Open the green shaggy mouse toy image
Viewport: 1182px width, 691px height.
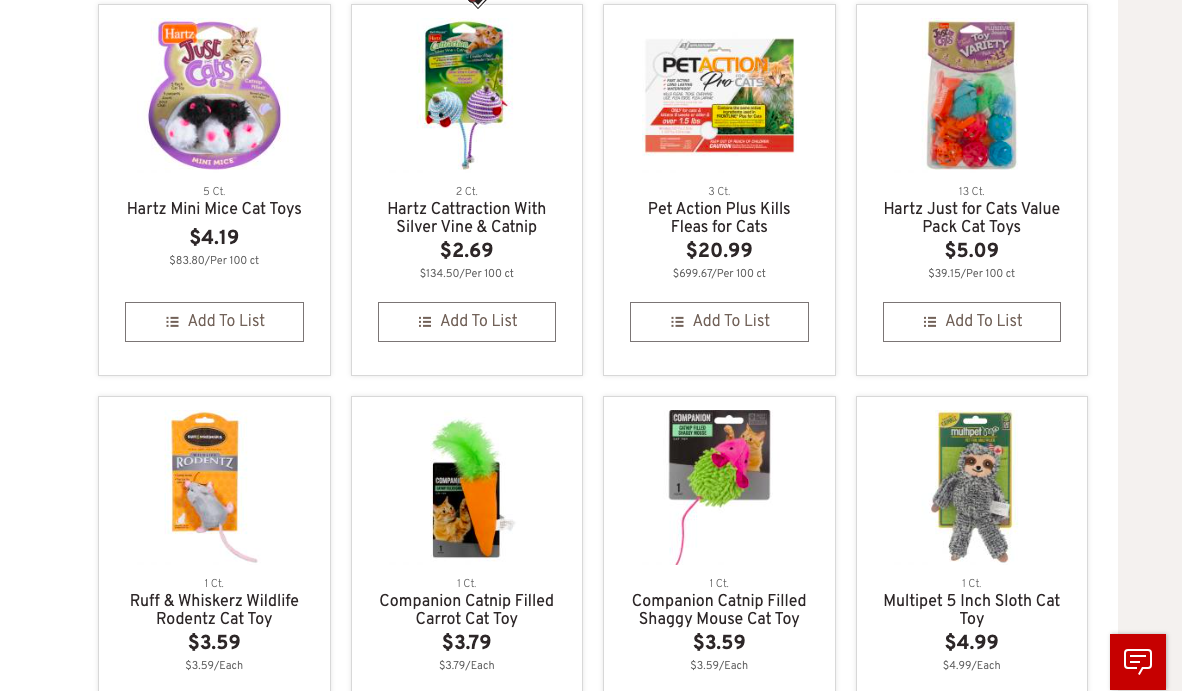(719, 487)
